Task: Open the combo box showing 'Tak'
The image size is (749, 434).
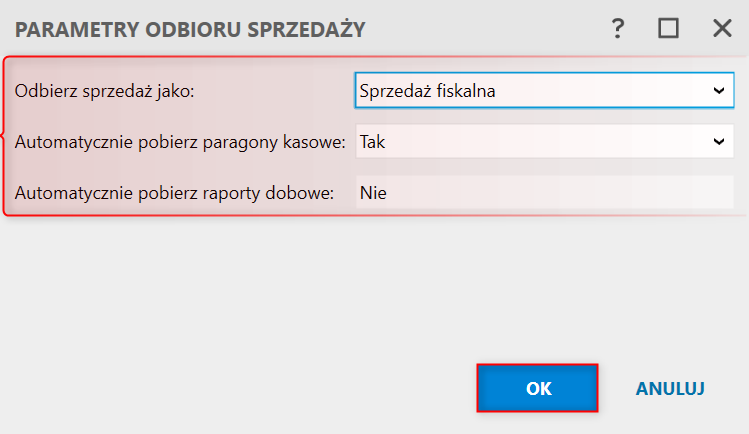Action: coord(530,142)
